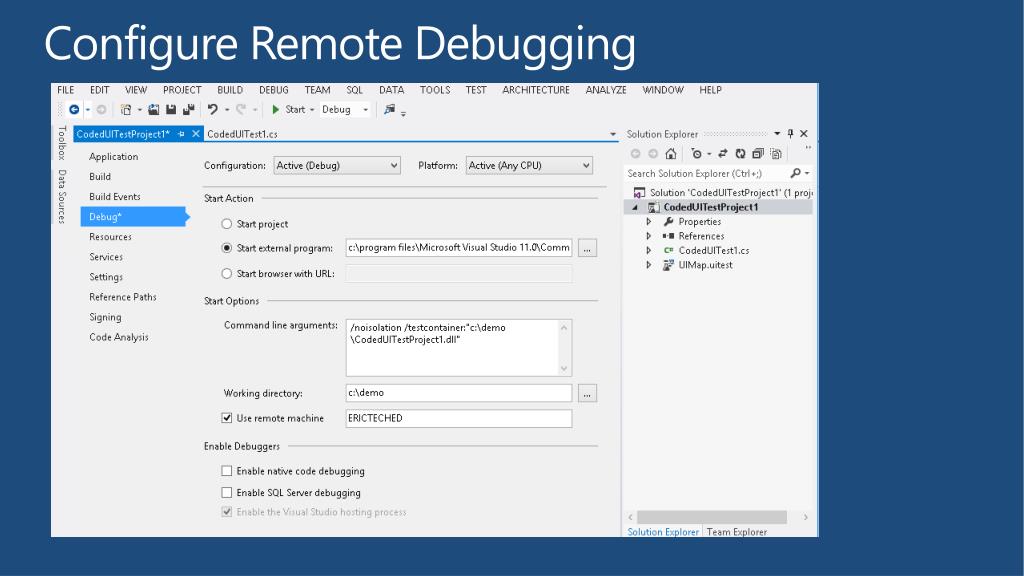Click the remote machine name field
The image size is (1024, 576).
coord(459,419)
